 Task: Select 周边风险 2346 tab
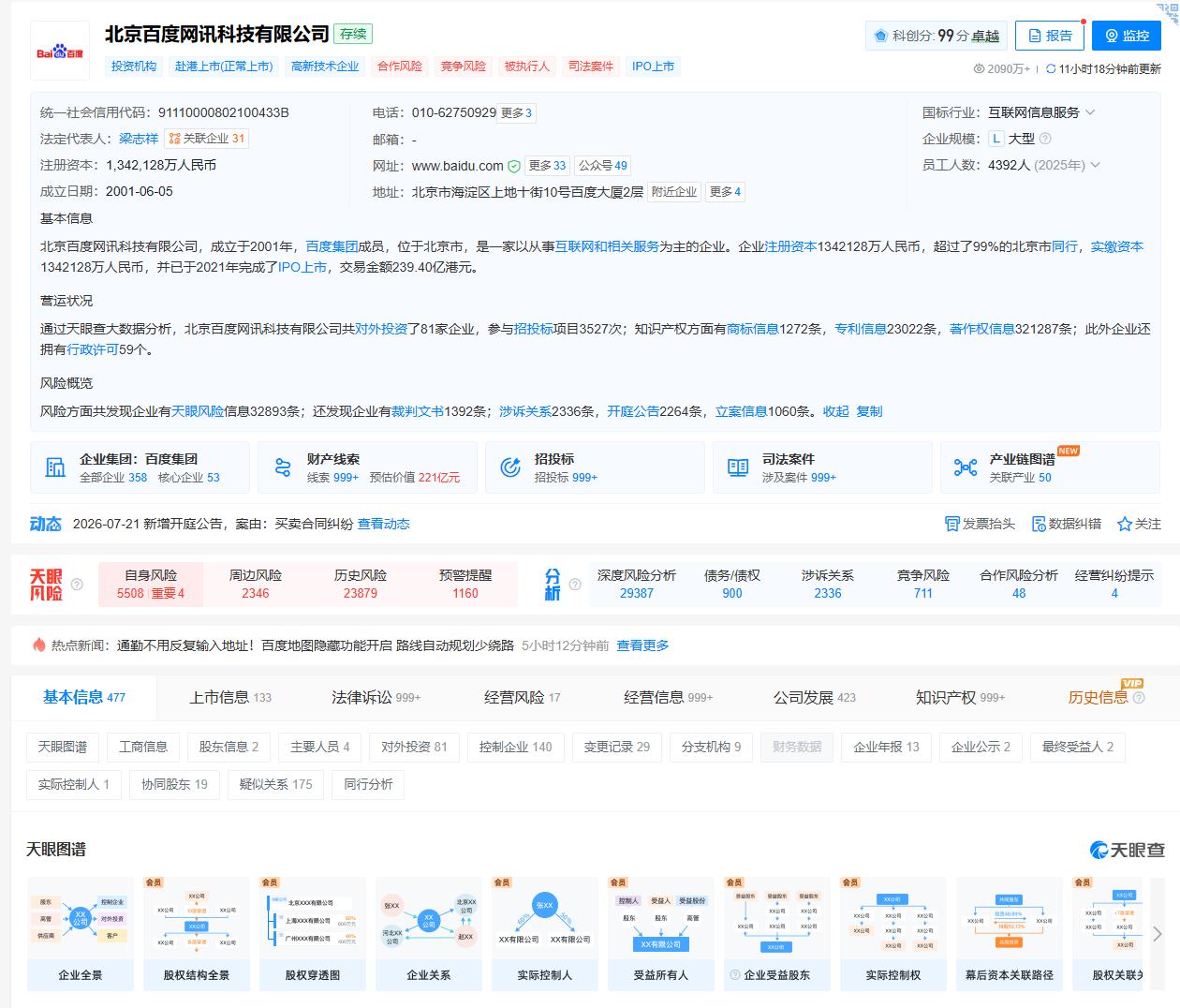(x=256, y=584)
